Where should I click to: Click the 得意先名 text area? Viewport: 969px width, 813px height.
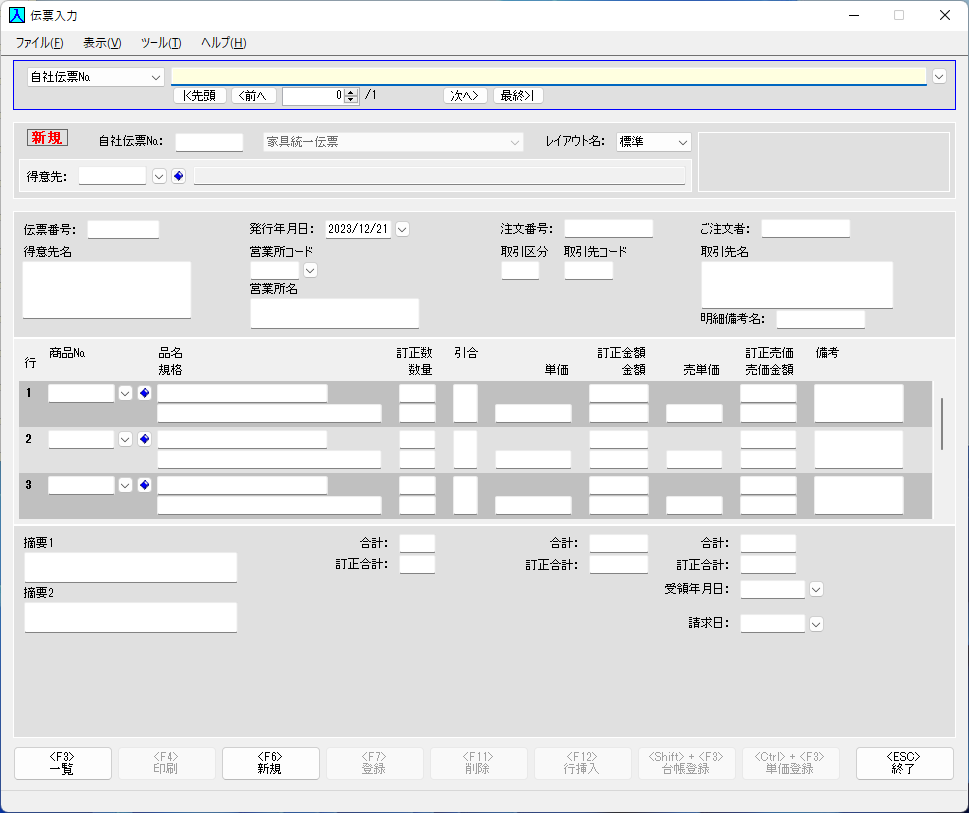point(107,290)
